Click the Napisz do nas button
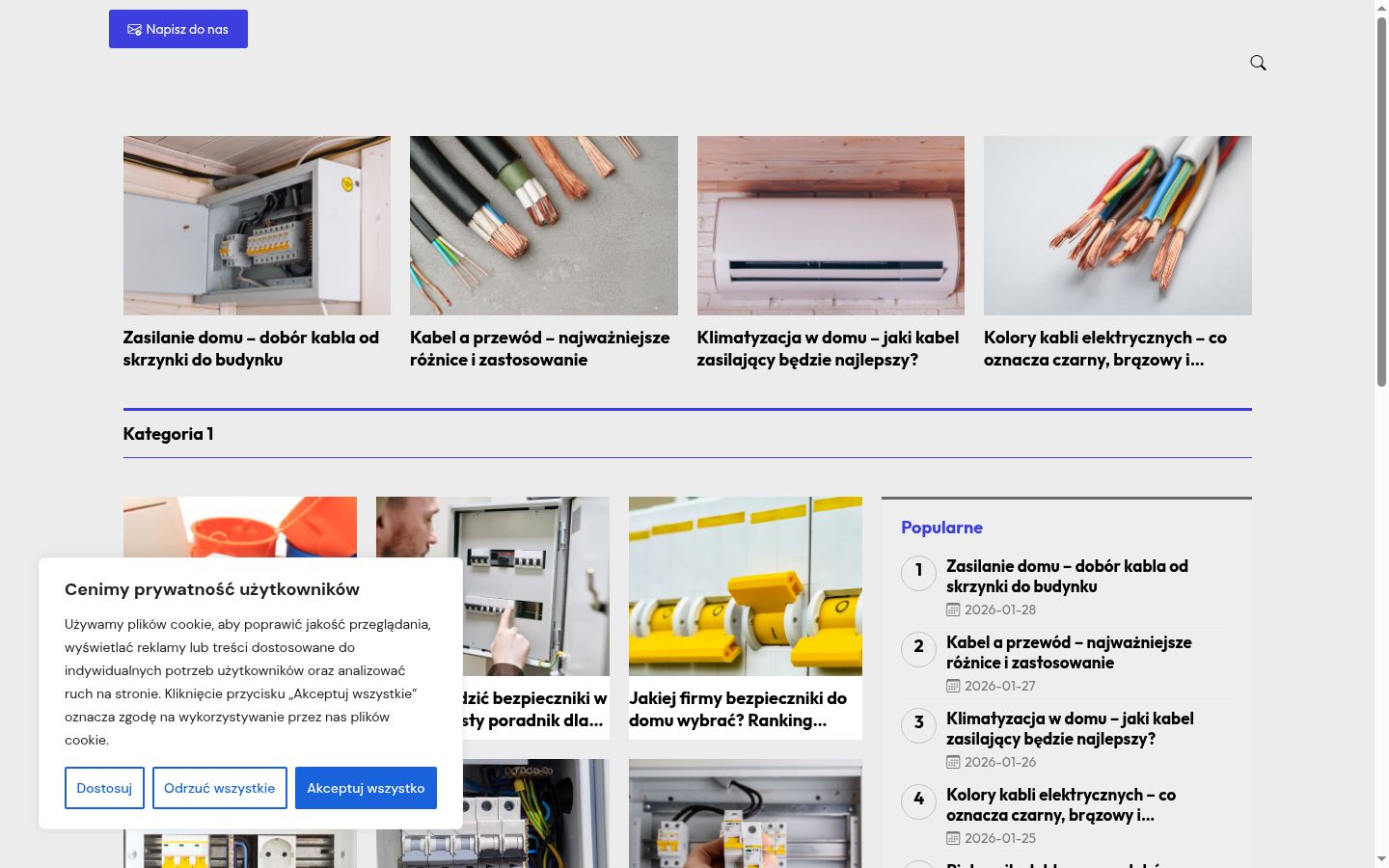 178,29
